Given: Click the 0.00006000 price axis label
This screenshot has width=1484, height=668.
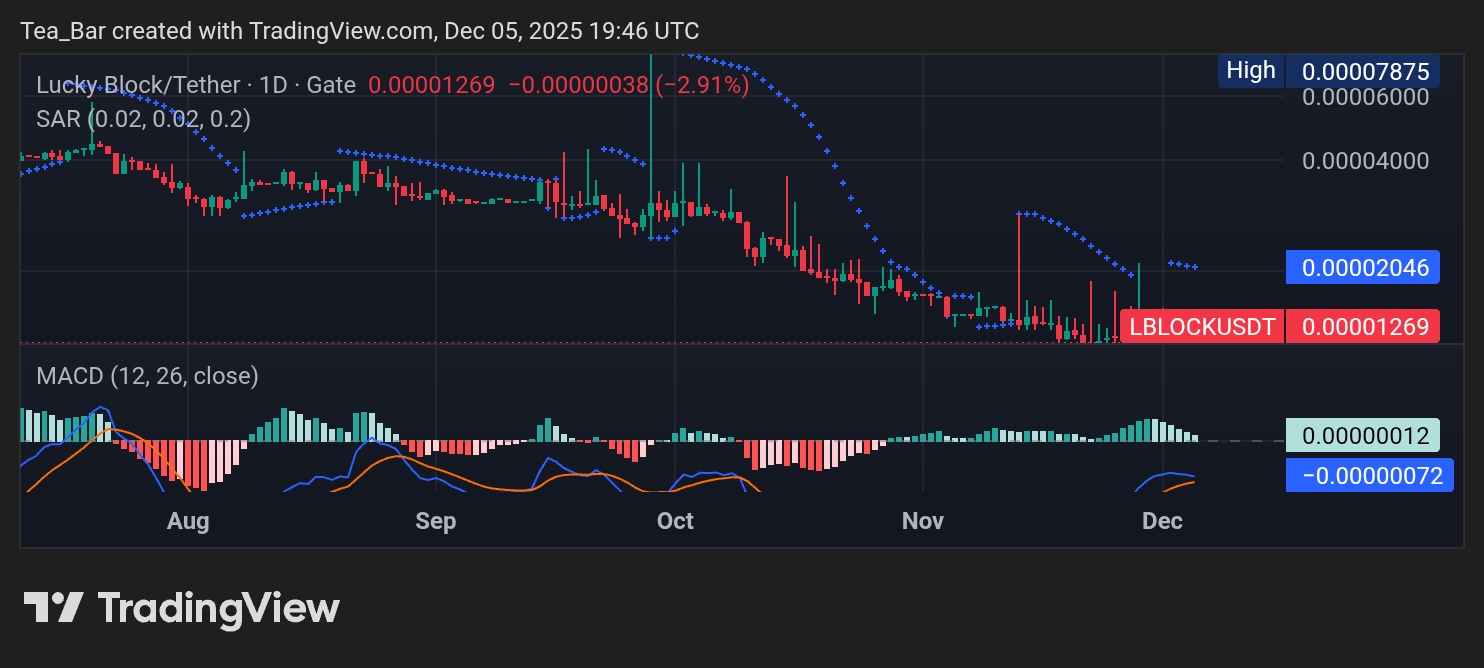Looking at the screenshot, I should coord(1365,97).
